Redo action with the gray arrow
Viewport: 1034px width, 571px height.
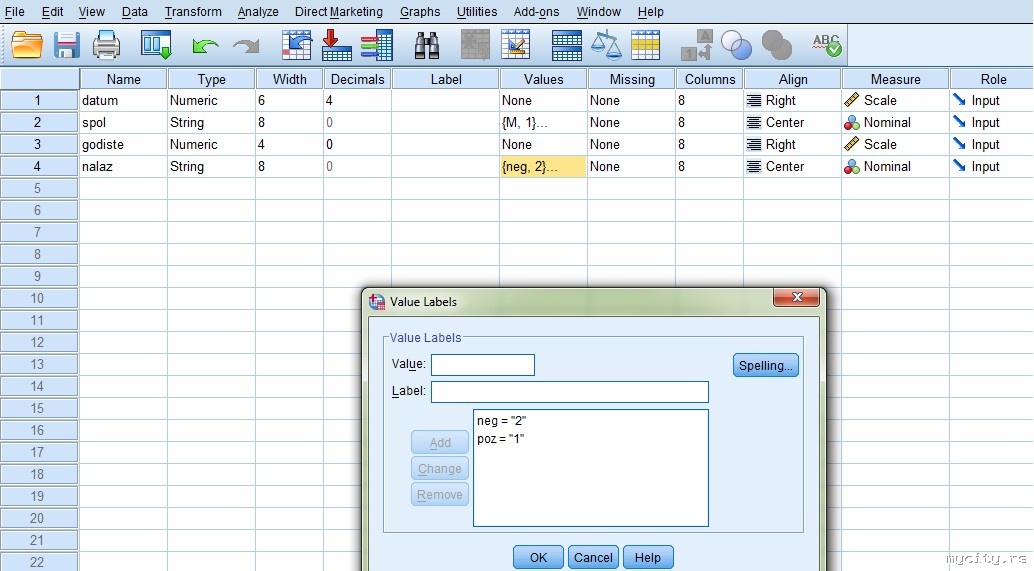pyautogui.click(x=246, y=45)
